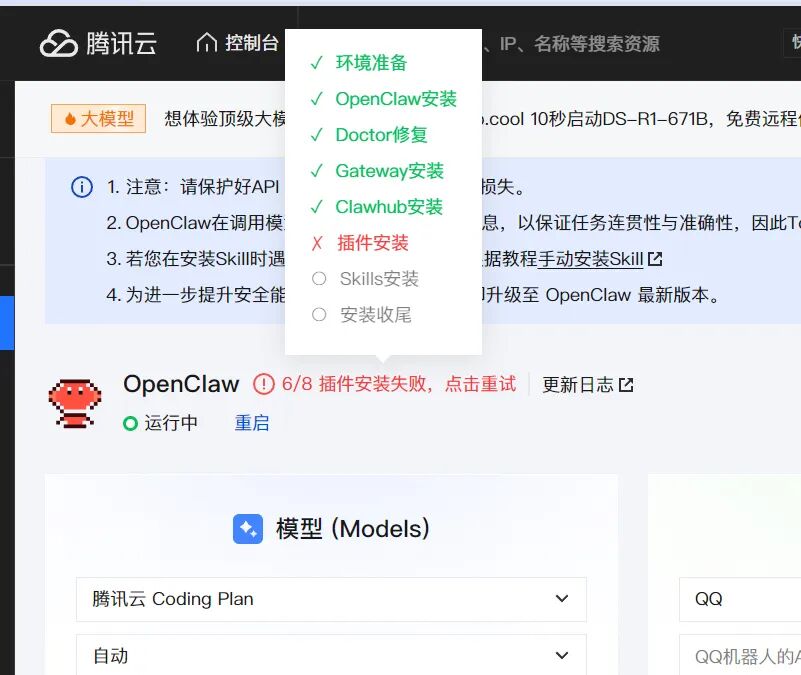801x675 pixels.
Task: Click the 重启 restart link
Action: (251, 423)
